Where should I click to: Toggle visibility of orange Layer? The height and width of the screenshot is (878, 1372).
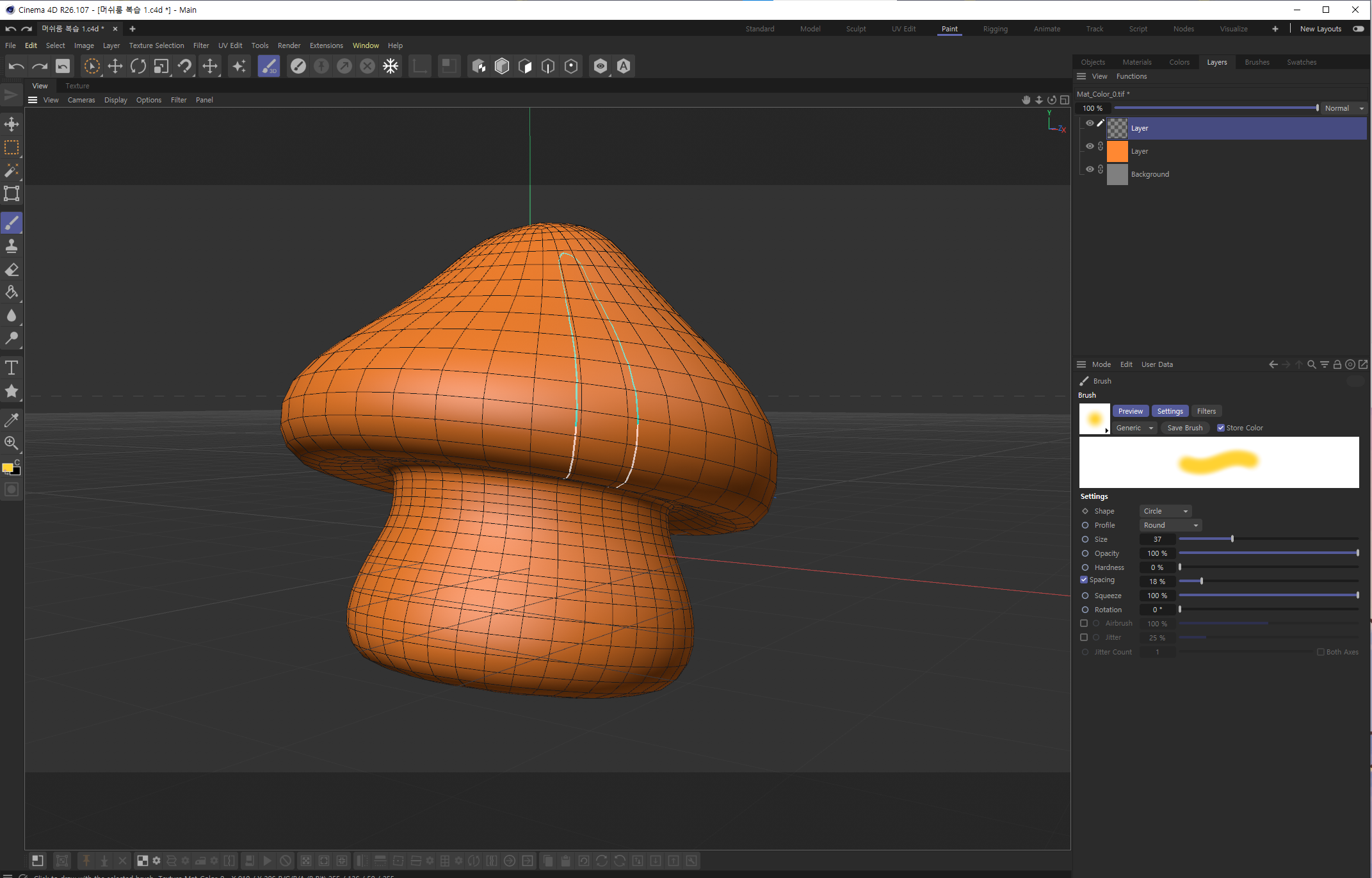tap(1089, 150)
